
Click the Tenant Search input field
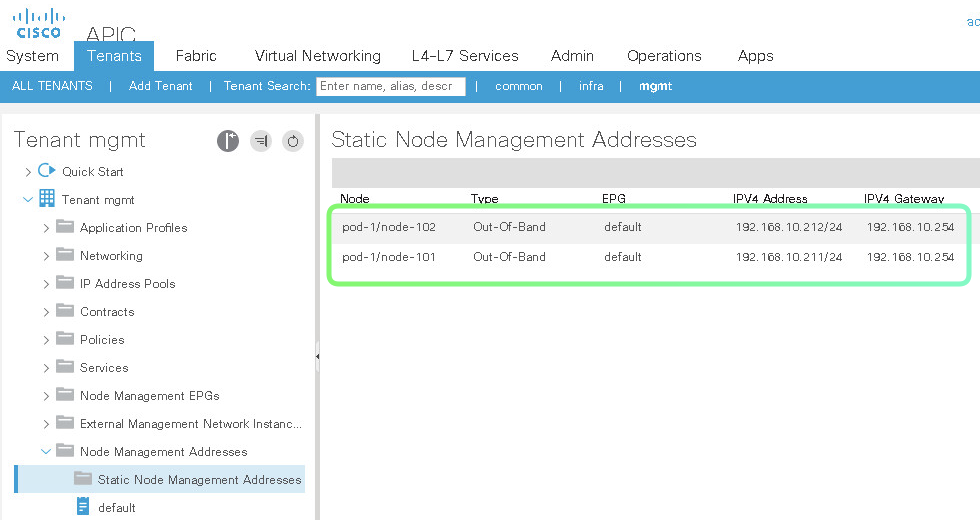pos(390,86)
